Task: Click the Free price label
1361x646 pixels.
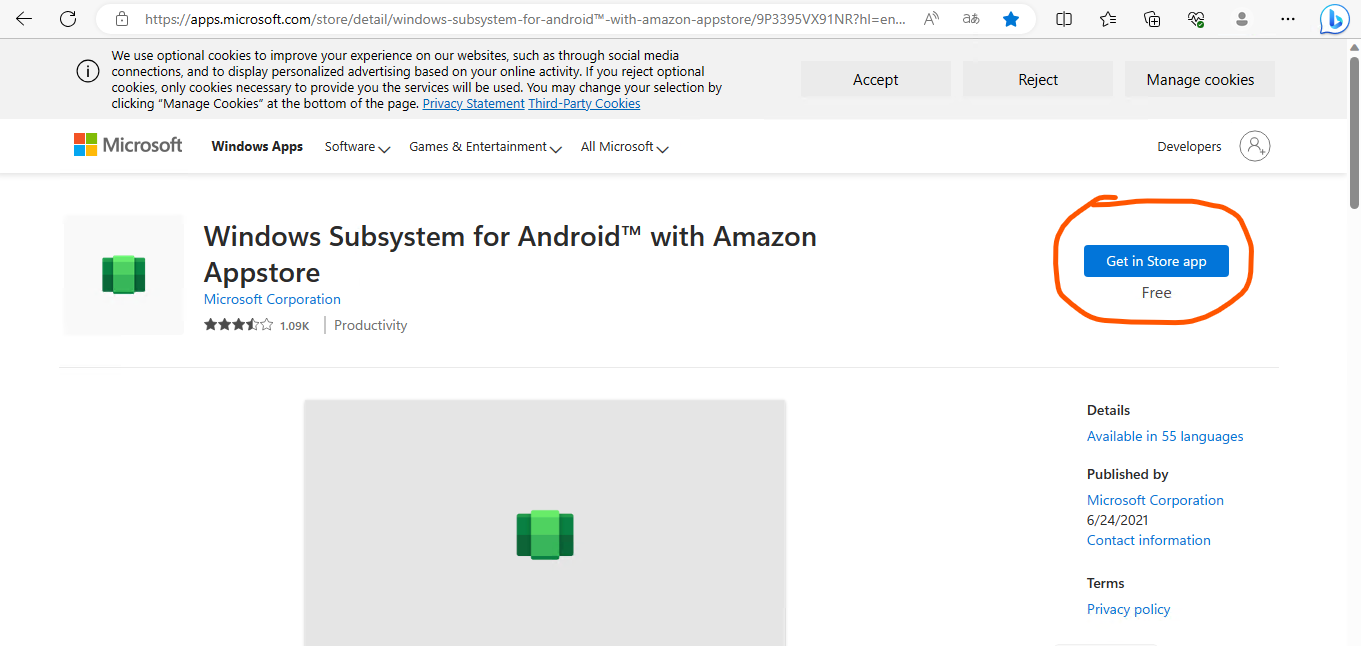Action: [1156, 293]
